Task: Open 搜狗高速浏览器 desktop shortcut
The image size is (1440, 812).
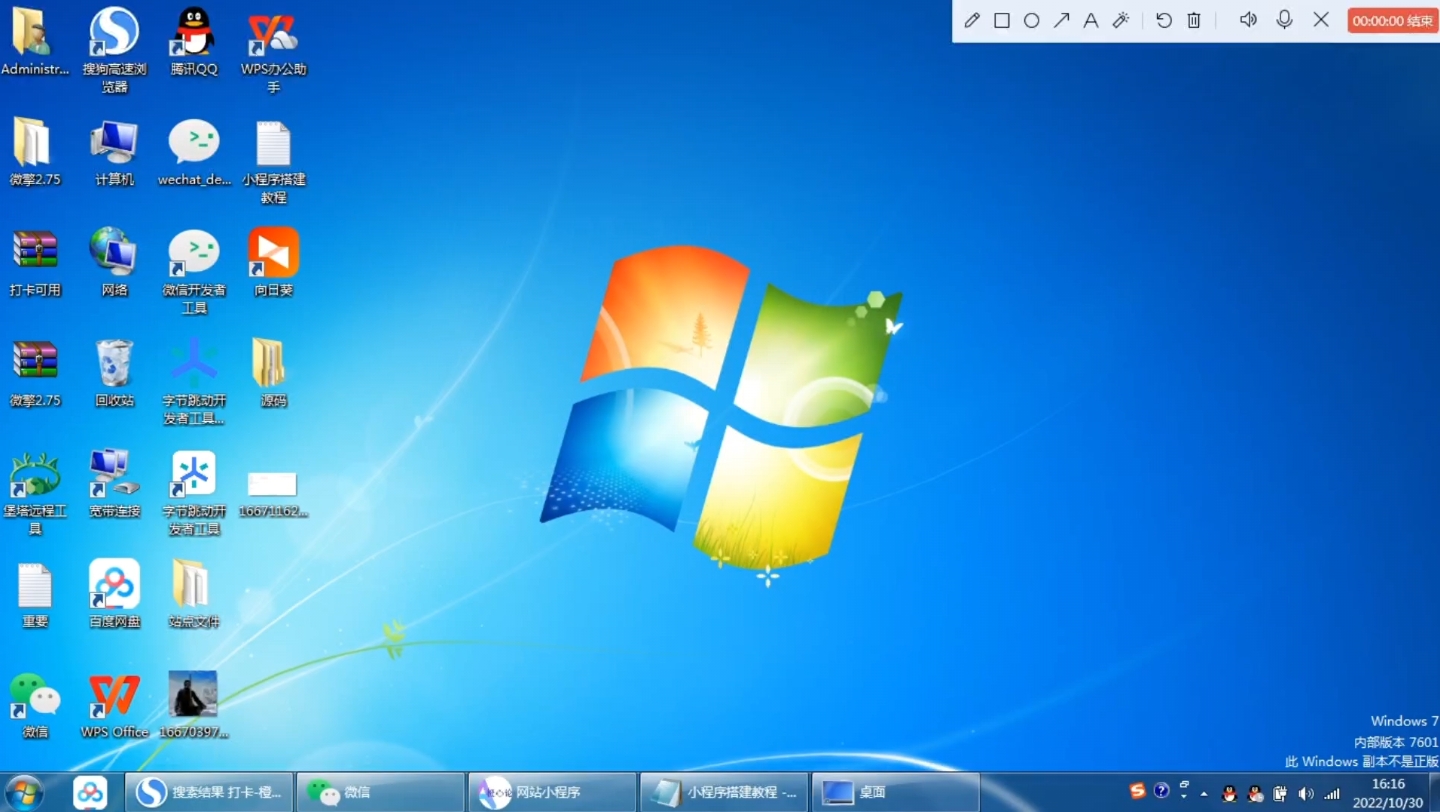Action: (x=114, y=51)
